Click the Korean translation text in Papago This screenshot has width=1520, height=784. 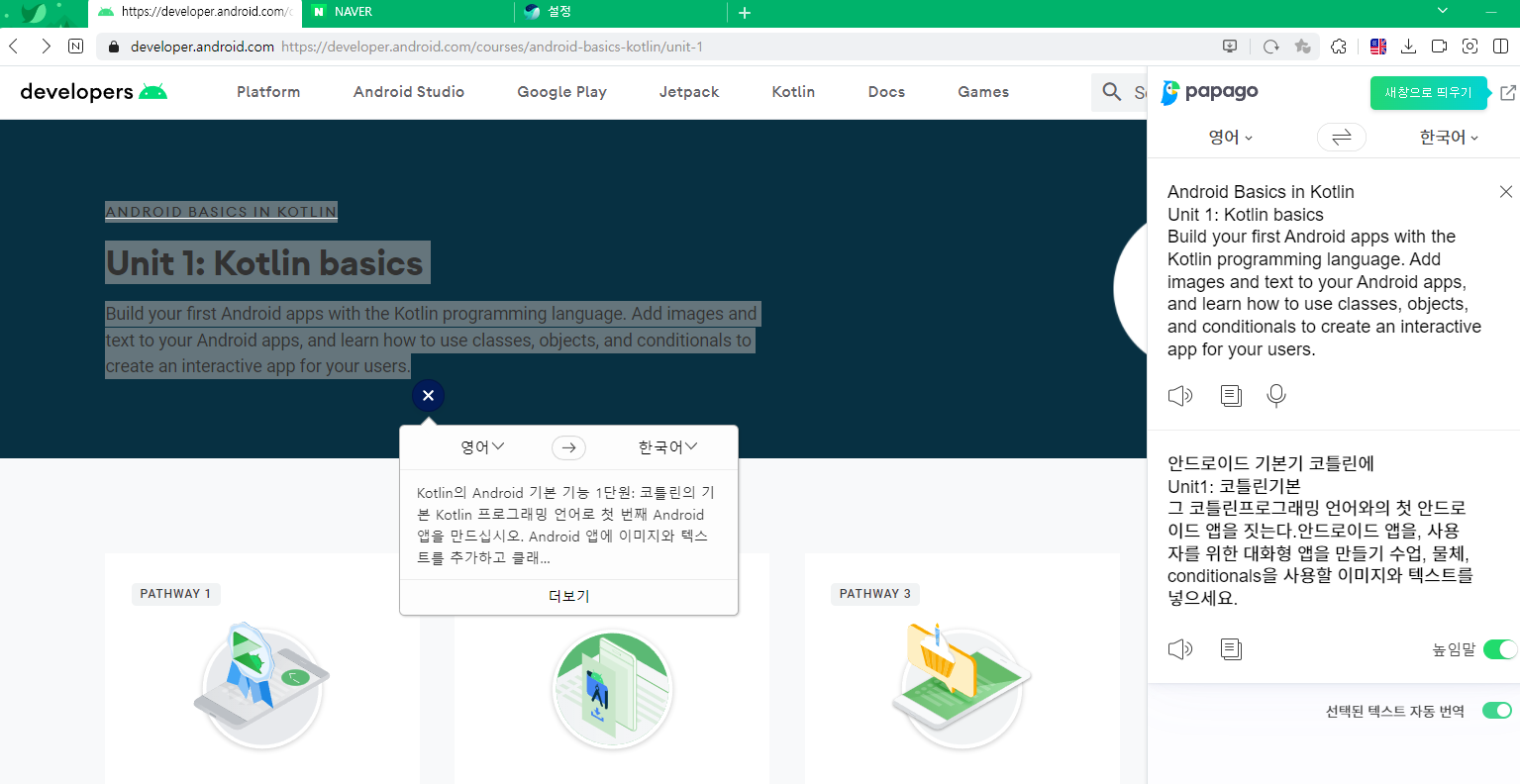point(1319,531)
